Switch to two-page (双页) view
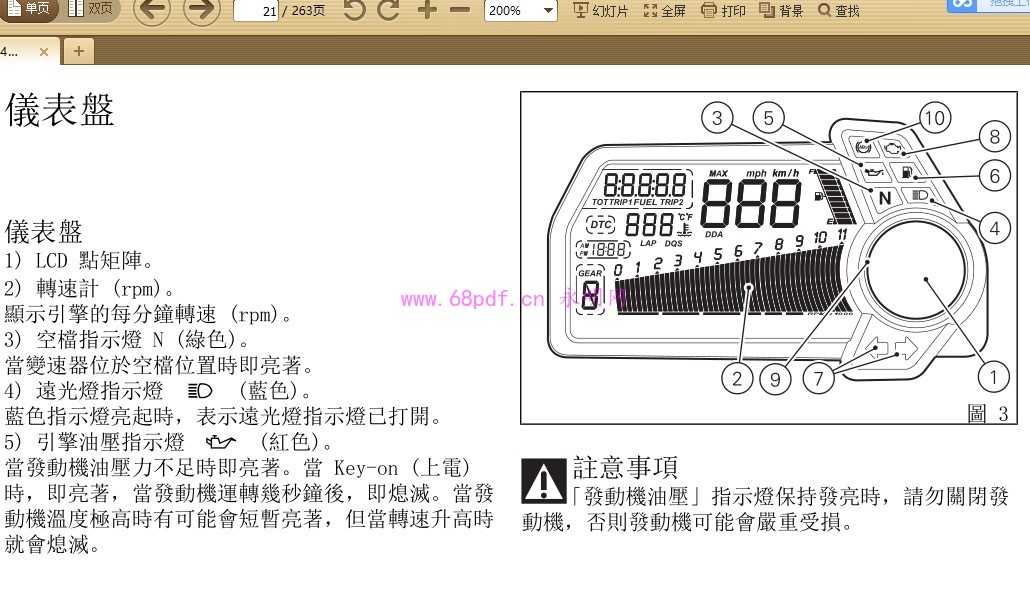Image resolution: width=1030 pixels, height=591 pixels. coord(90,10)
